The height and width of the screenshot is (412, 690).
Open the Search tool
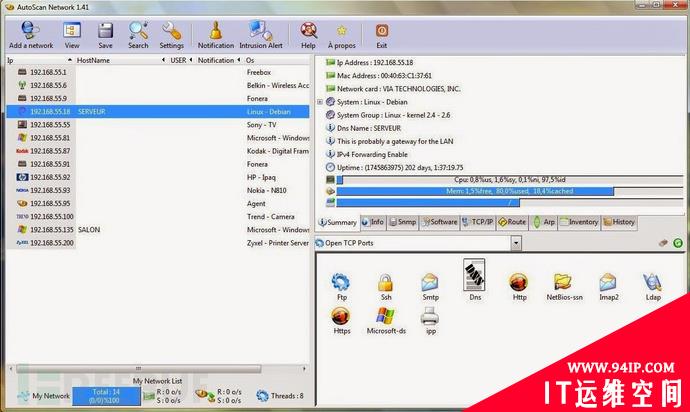point(138,34)
